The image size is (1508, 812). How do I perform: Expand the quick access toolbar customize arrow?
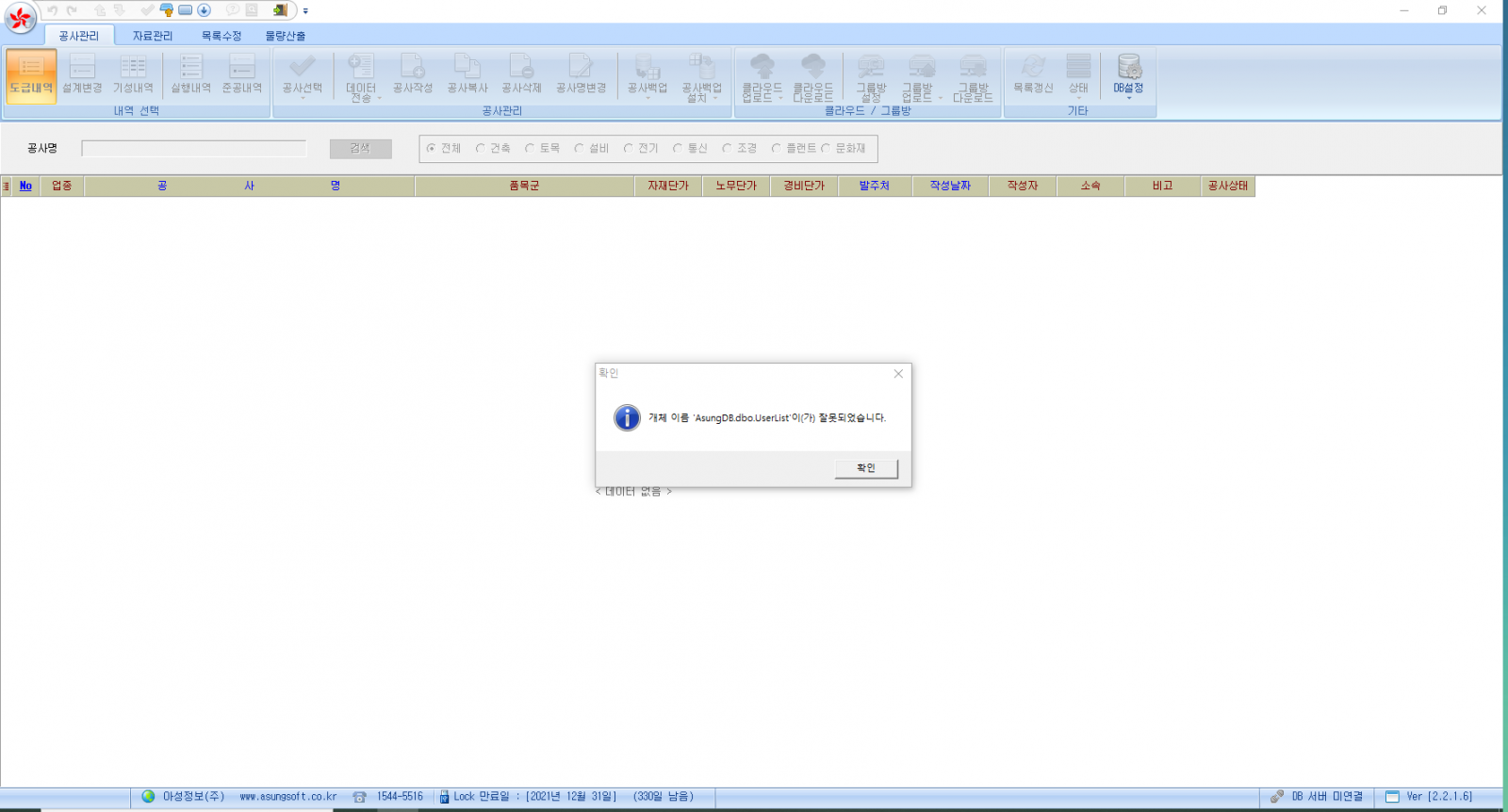[305, 11]
